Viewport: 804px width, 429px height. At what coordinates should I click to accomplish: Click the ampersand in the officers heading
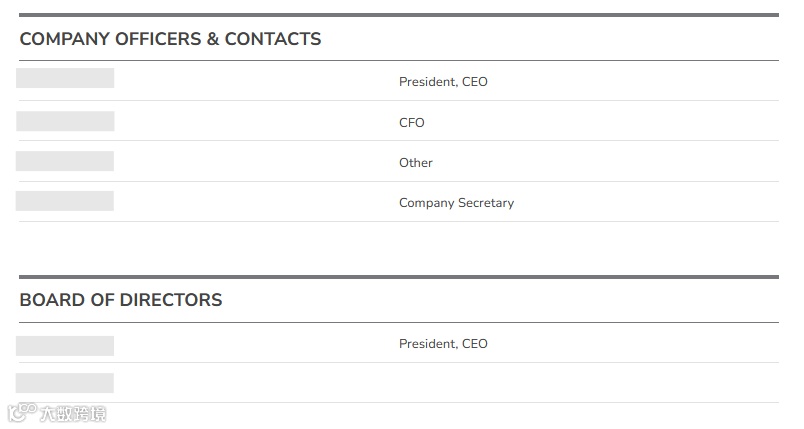click(x=213, y=39)
